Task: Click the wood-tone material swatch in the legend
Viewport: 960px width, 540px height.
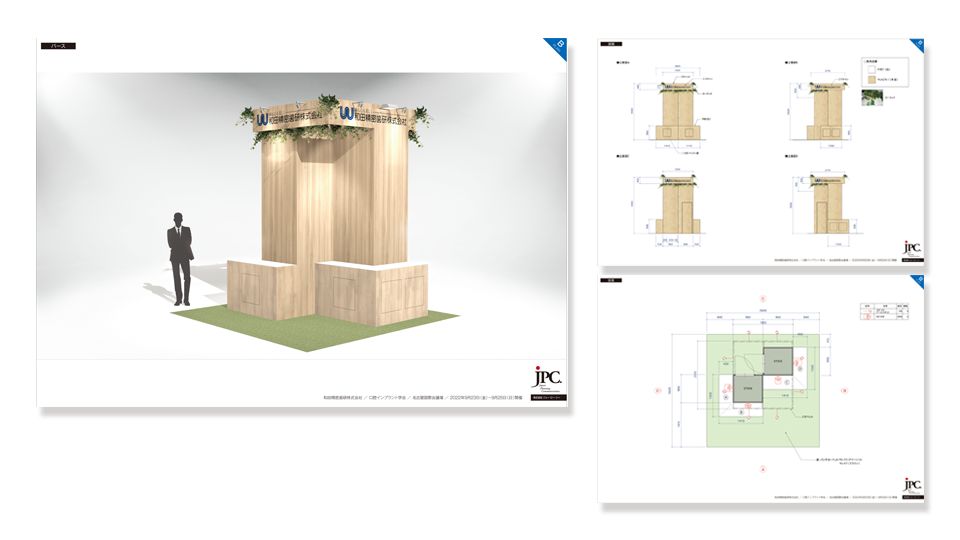Action: [x=871, y=80]
